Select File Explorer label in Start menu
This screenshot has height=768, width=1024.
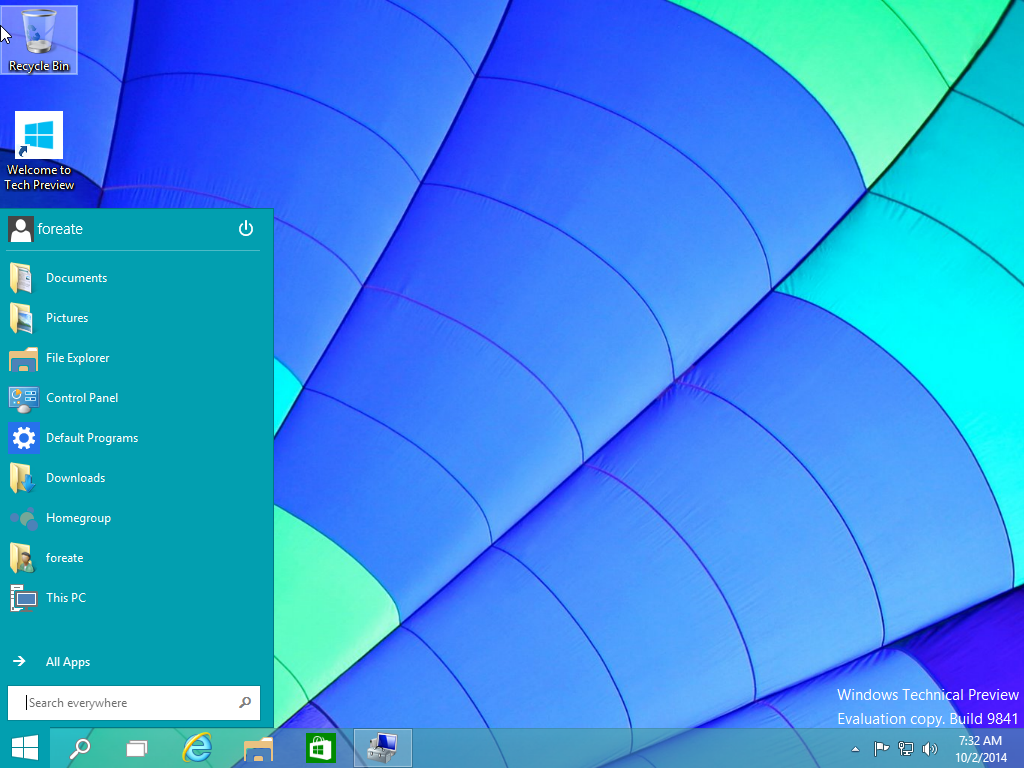78,358
